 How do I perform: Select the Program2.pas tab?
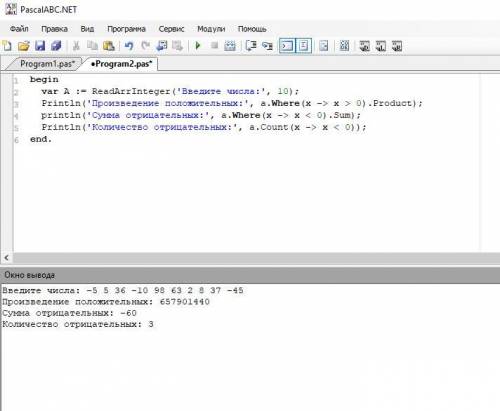click(121, 64)
